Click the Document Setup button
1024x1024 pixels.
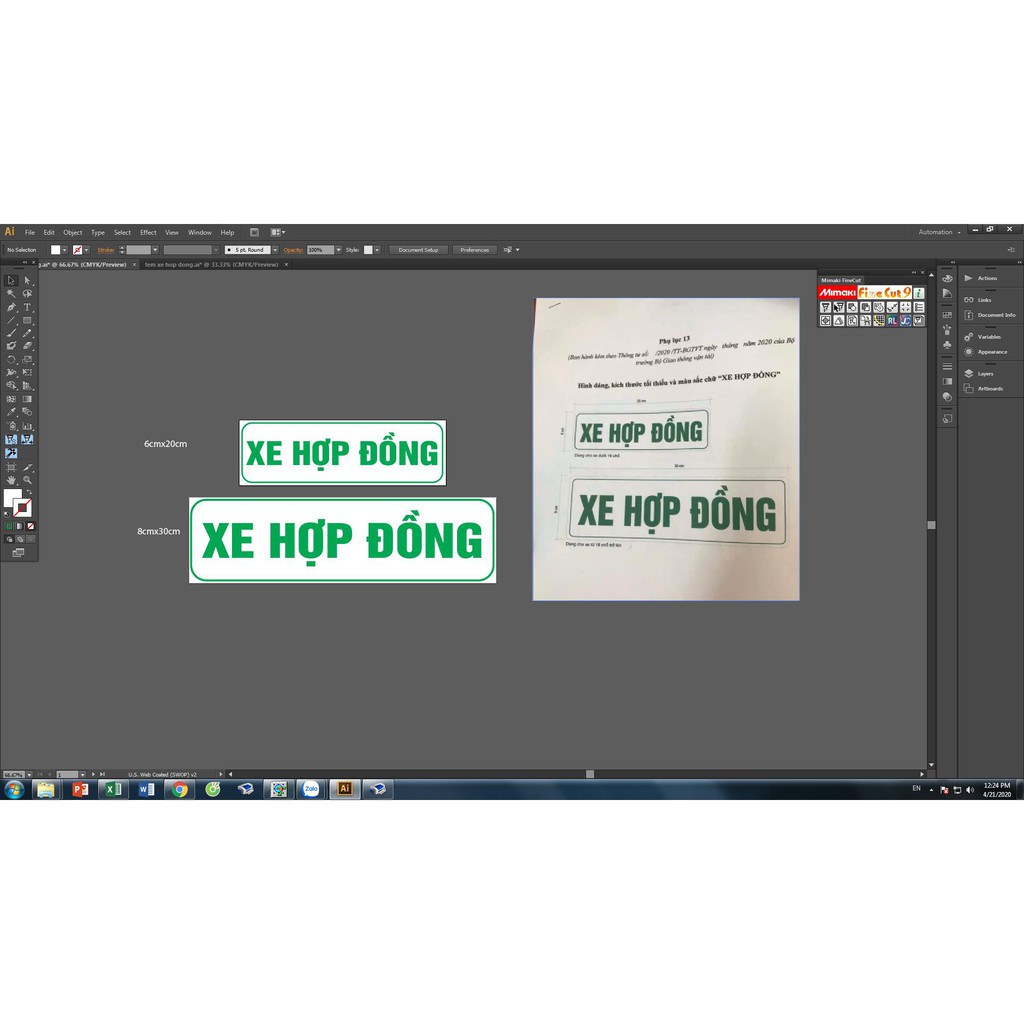point(418,250)
